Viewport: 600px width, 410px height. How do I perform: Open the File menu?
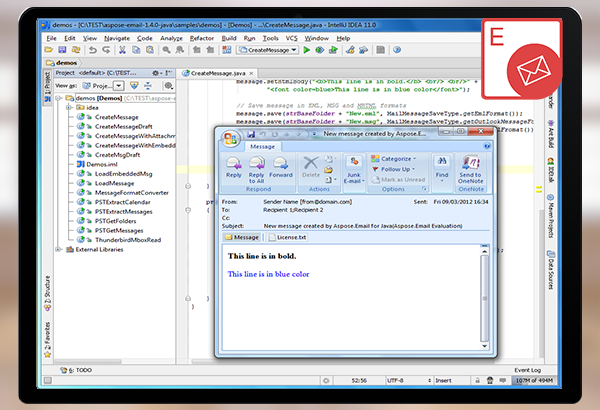tap(52, 38)
